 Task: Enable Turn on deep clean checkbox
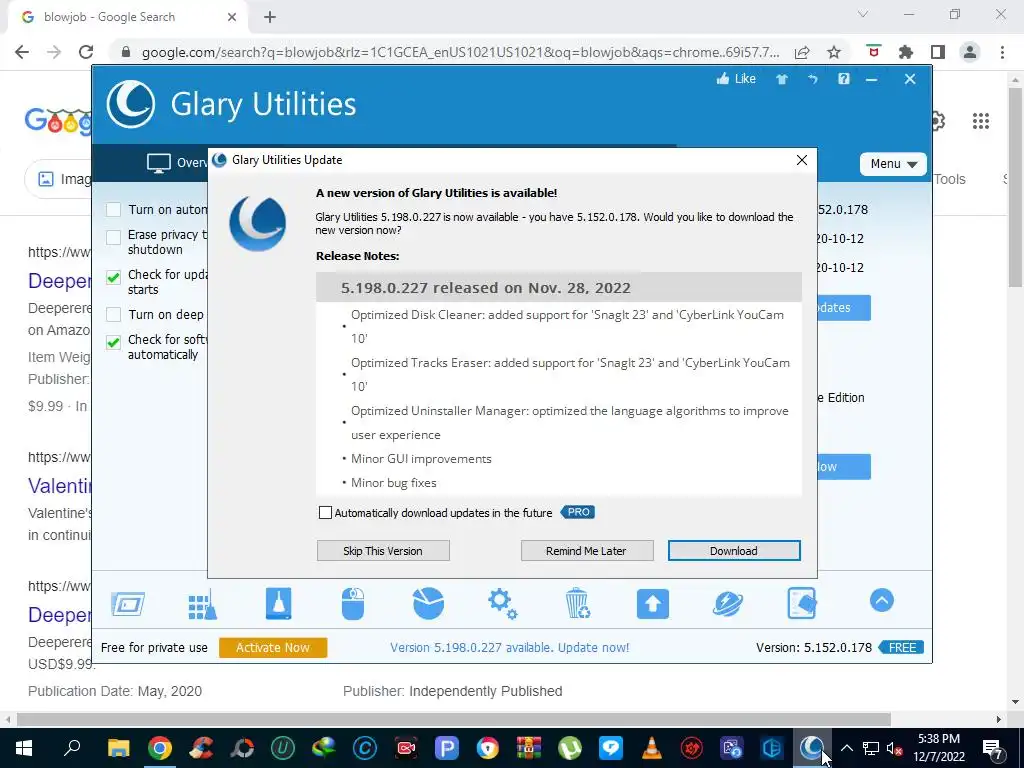pyautogui.click(x=114, y=315)
